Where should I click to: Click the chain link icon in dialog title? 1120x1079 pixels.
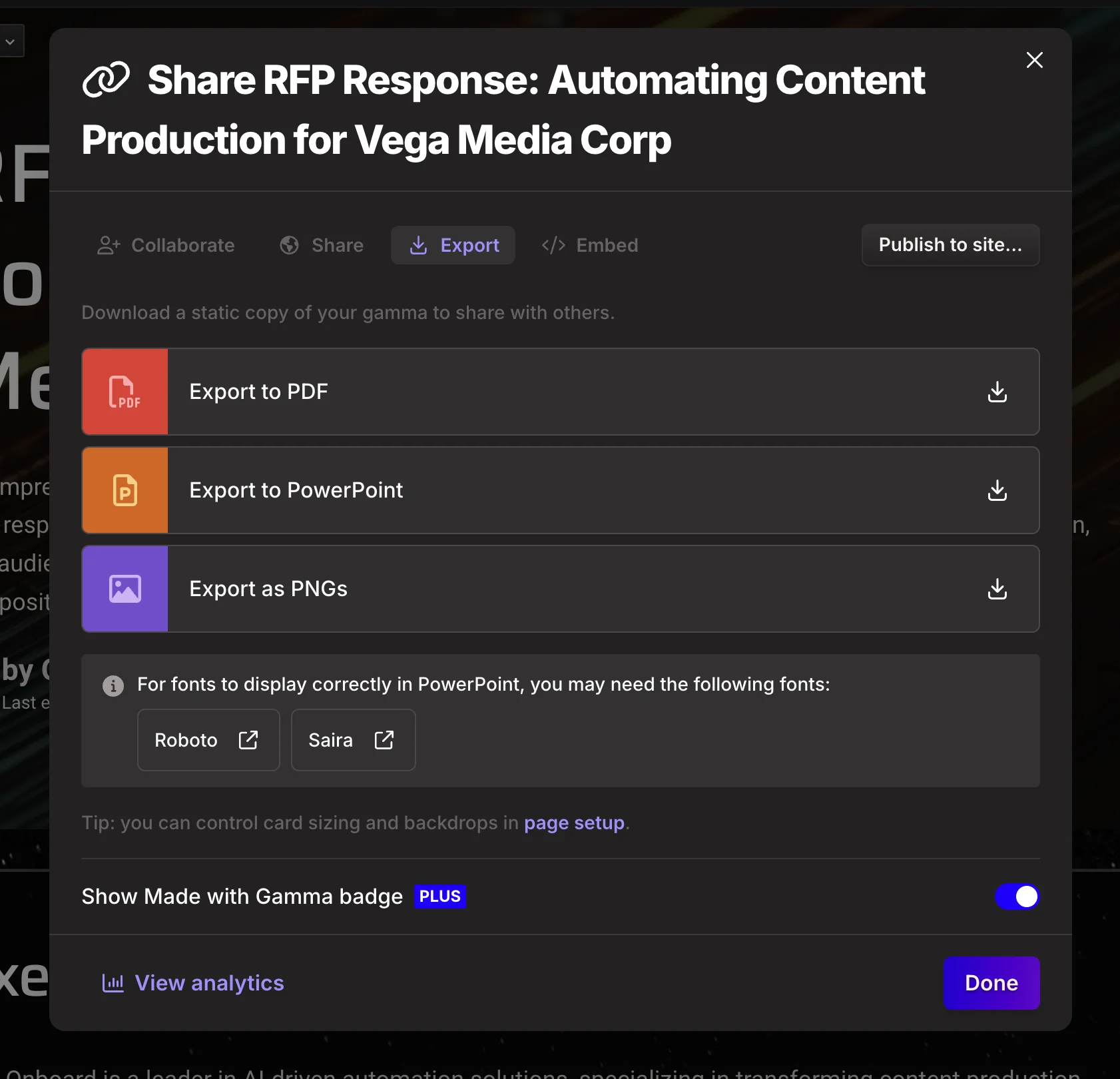(x=106, y=80)
